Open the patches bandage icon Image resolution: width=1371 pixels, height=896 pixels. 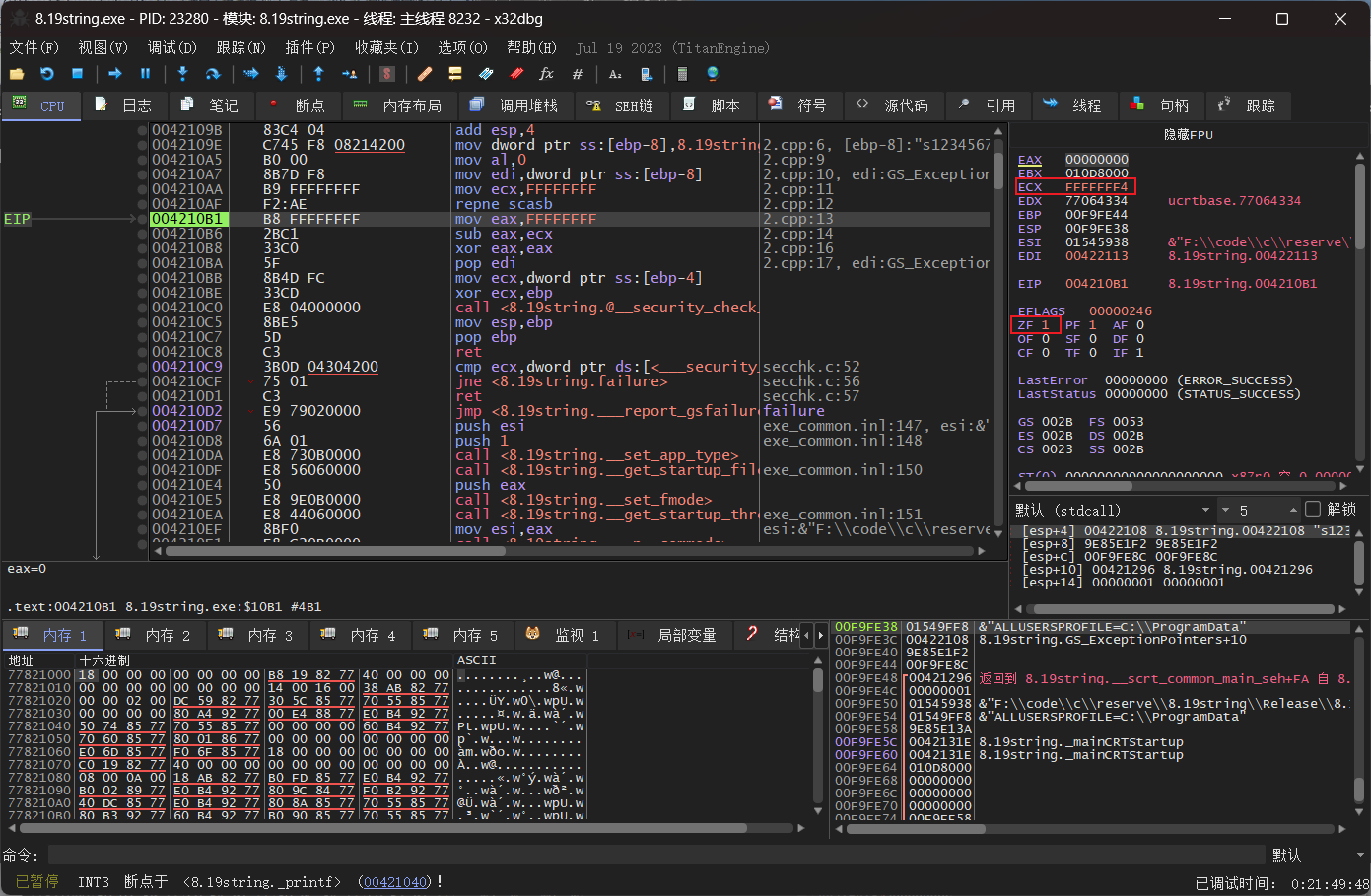point(425,74)
